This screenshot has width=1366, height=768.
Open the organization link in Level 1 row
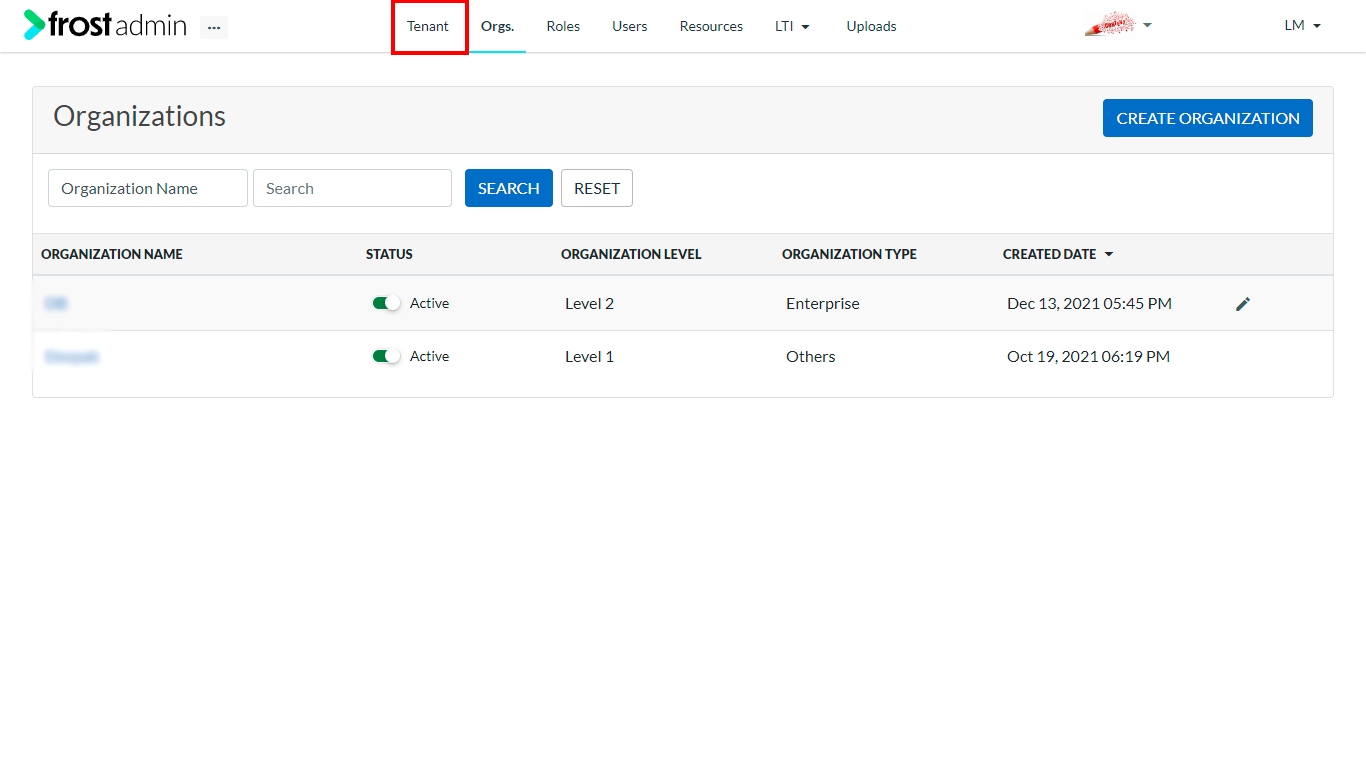coord(72,356)
